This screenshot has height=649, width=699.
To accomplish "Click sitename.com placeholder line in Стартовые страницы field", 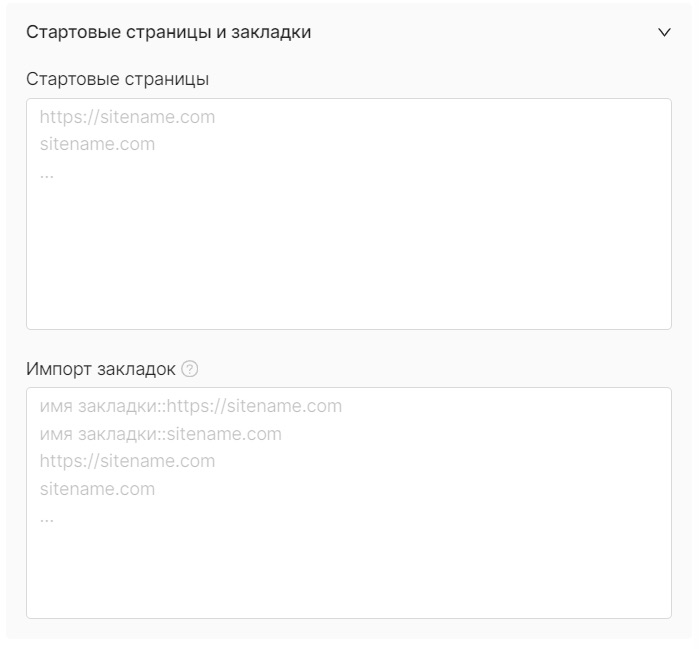I will (x=97, y=144).
